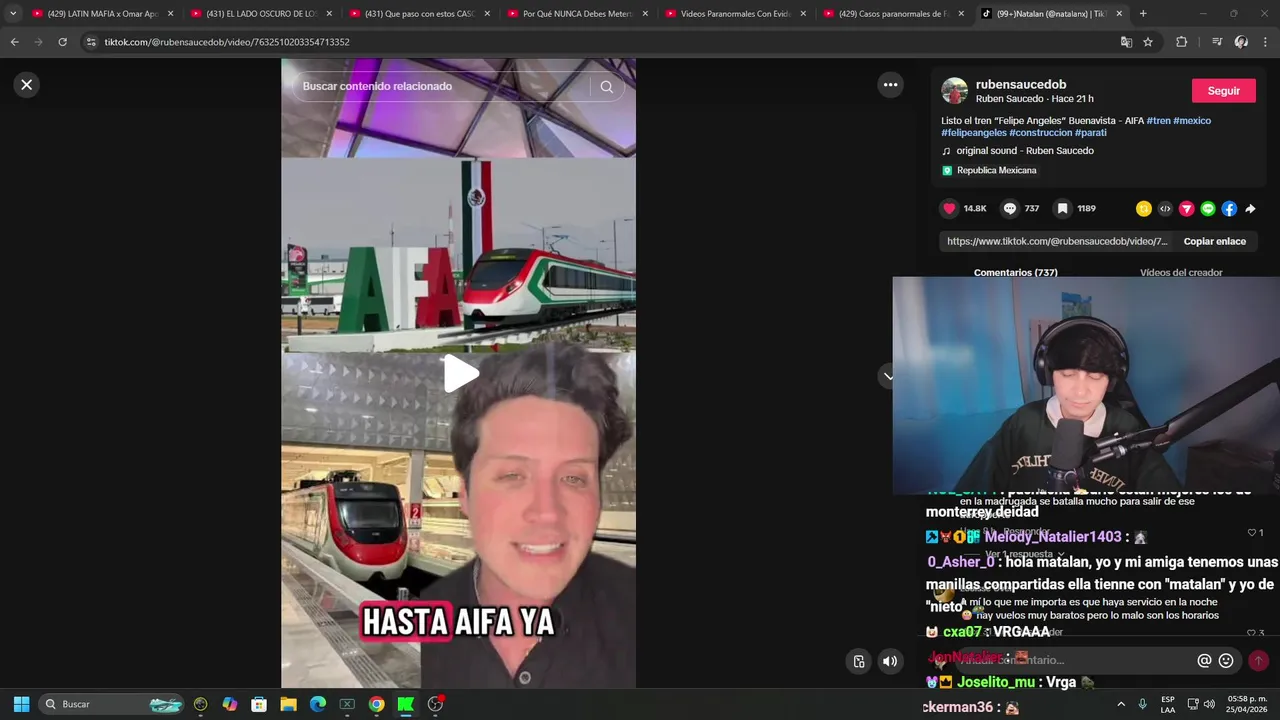Insert mention with @ icon in comment box
1280x720 pixels.
(x=1204, y=660)
